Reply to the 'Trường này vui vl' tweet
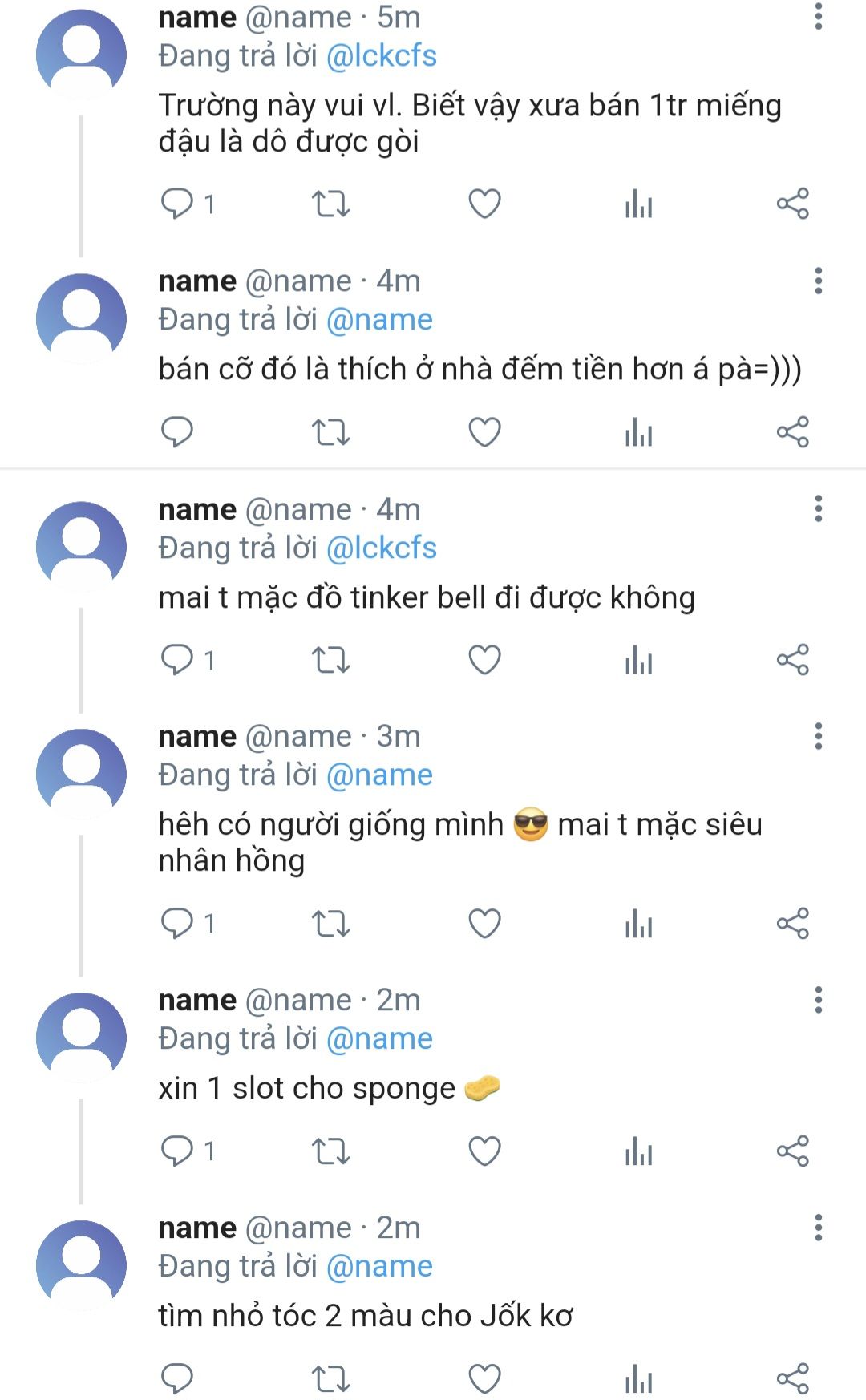 [x=177, y=204]
